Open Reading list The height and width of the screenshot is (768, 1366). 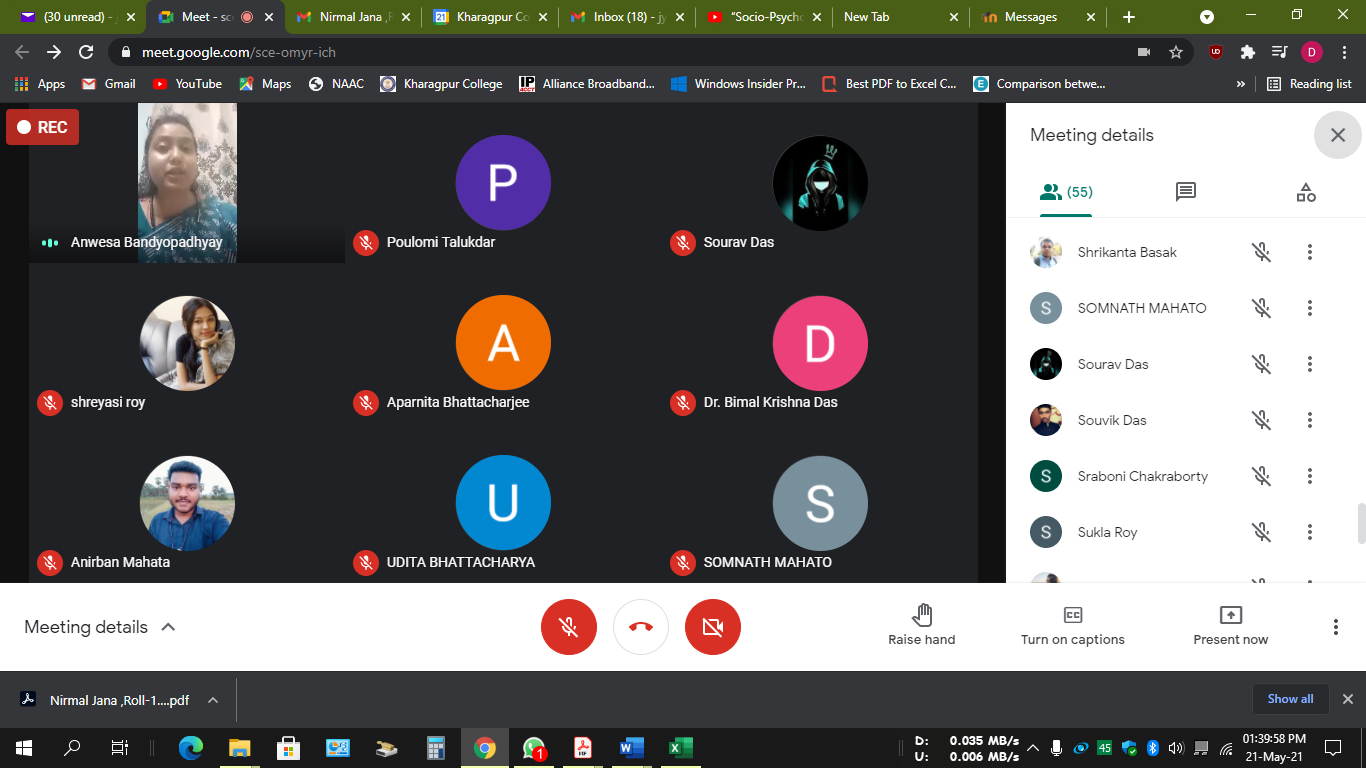coord(1309,84)
